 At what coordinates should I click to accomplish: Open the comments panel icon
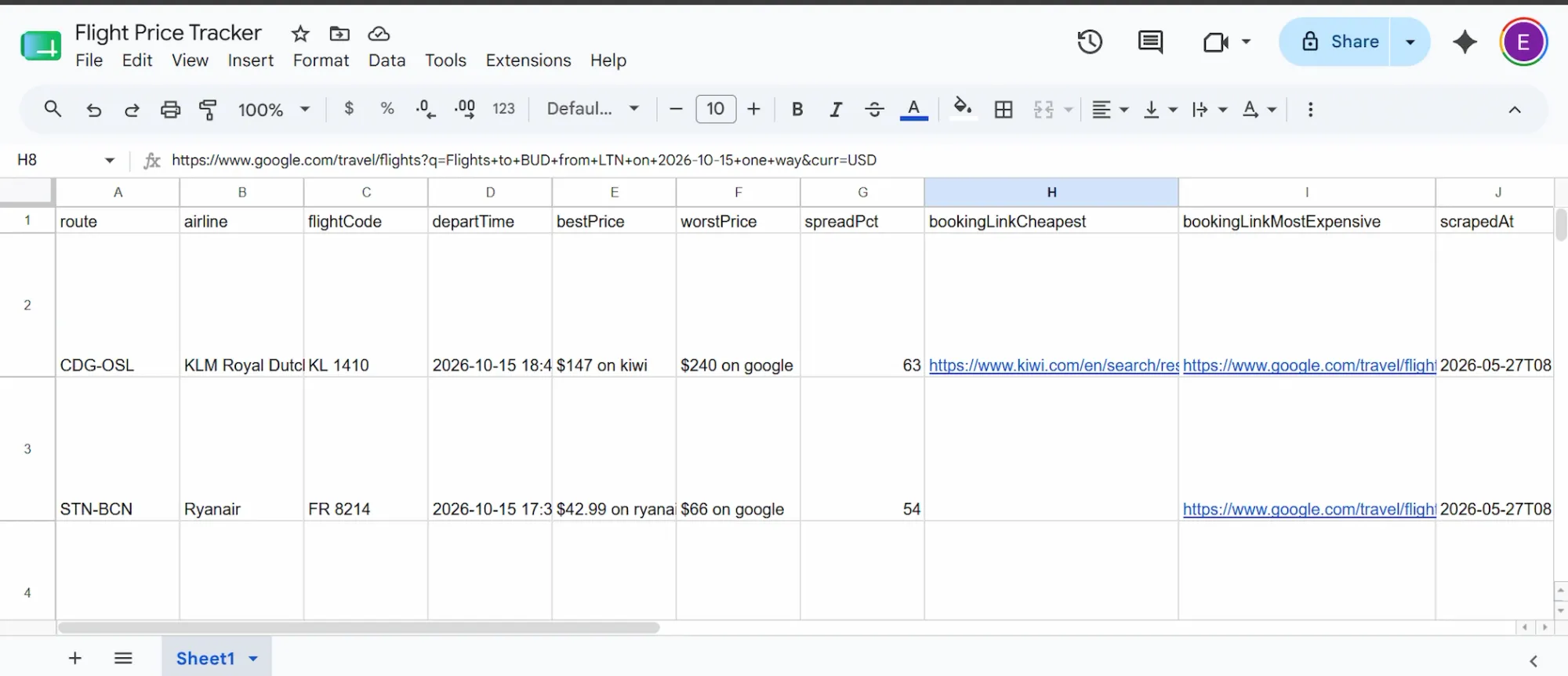(1150, 42)
